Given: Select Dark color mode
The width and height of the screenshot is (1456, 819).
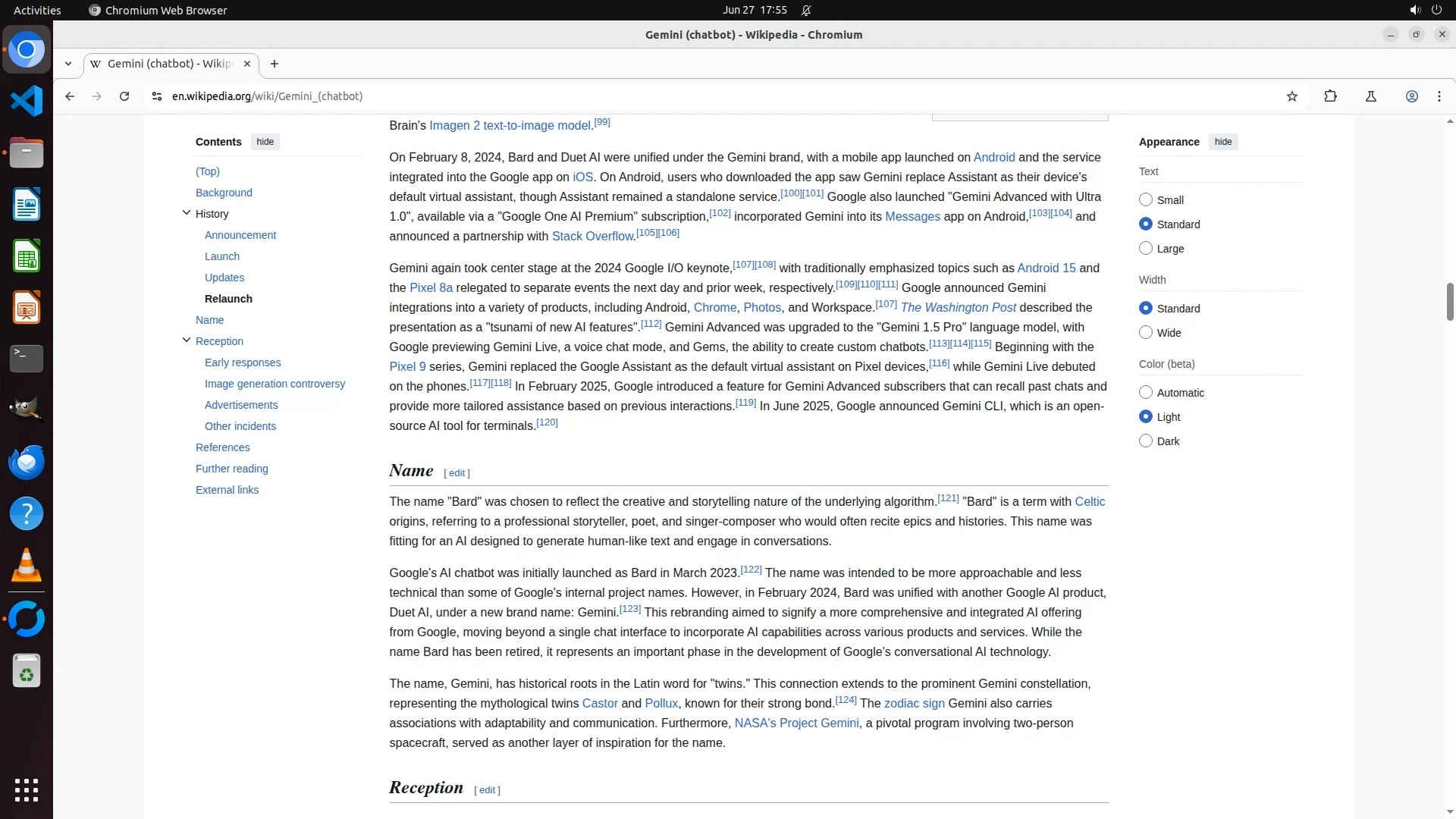Looking at the screenshot, I should click(1146, 441).
